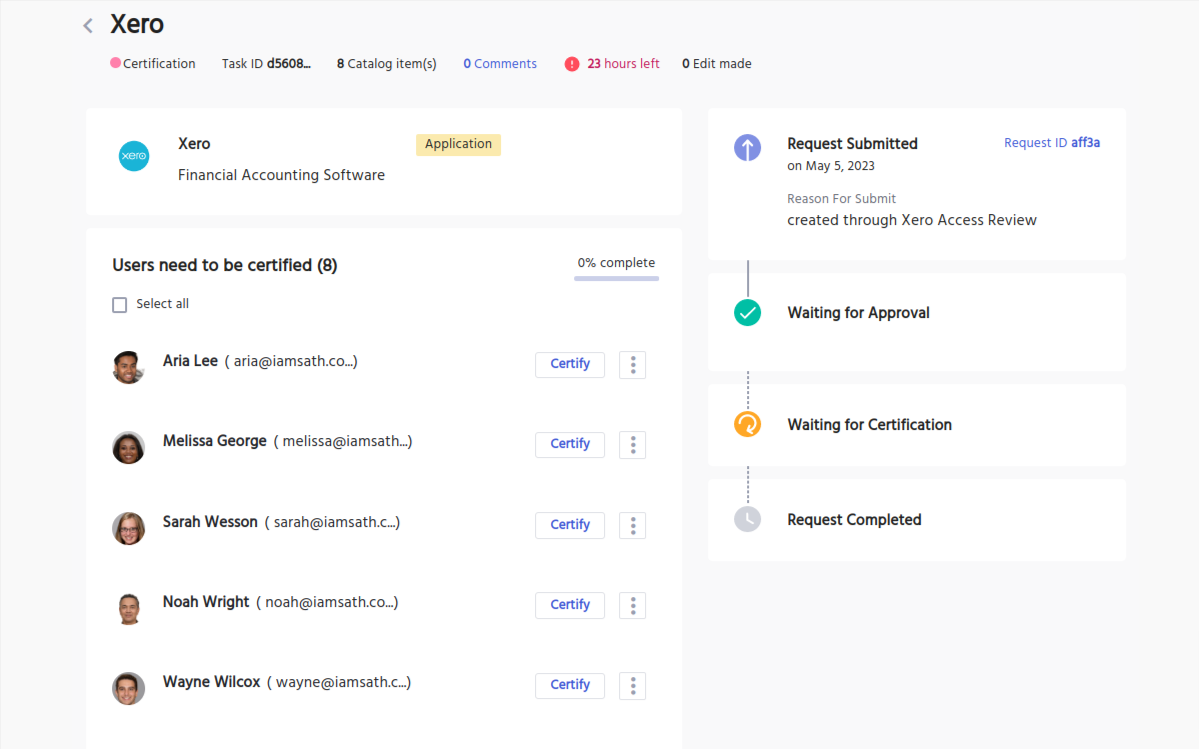The height and width of the screenshot is (749, 1199).
Task: Click Melissa George's avatar picture
Action: 129,447
